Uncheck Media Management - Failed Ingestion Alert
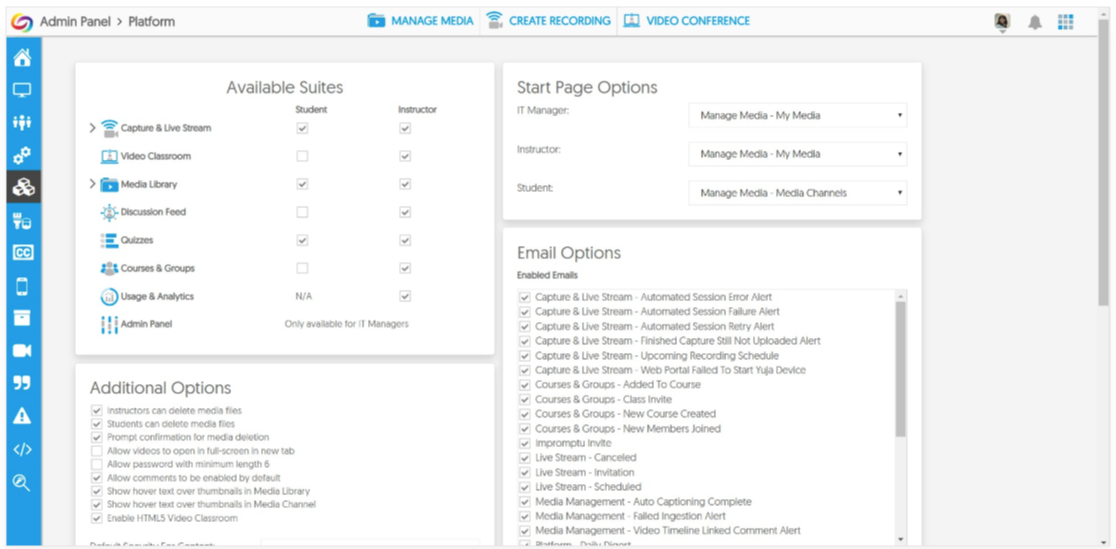1116x549 pixels. click(x=525, y=516)
